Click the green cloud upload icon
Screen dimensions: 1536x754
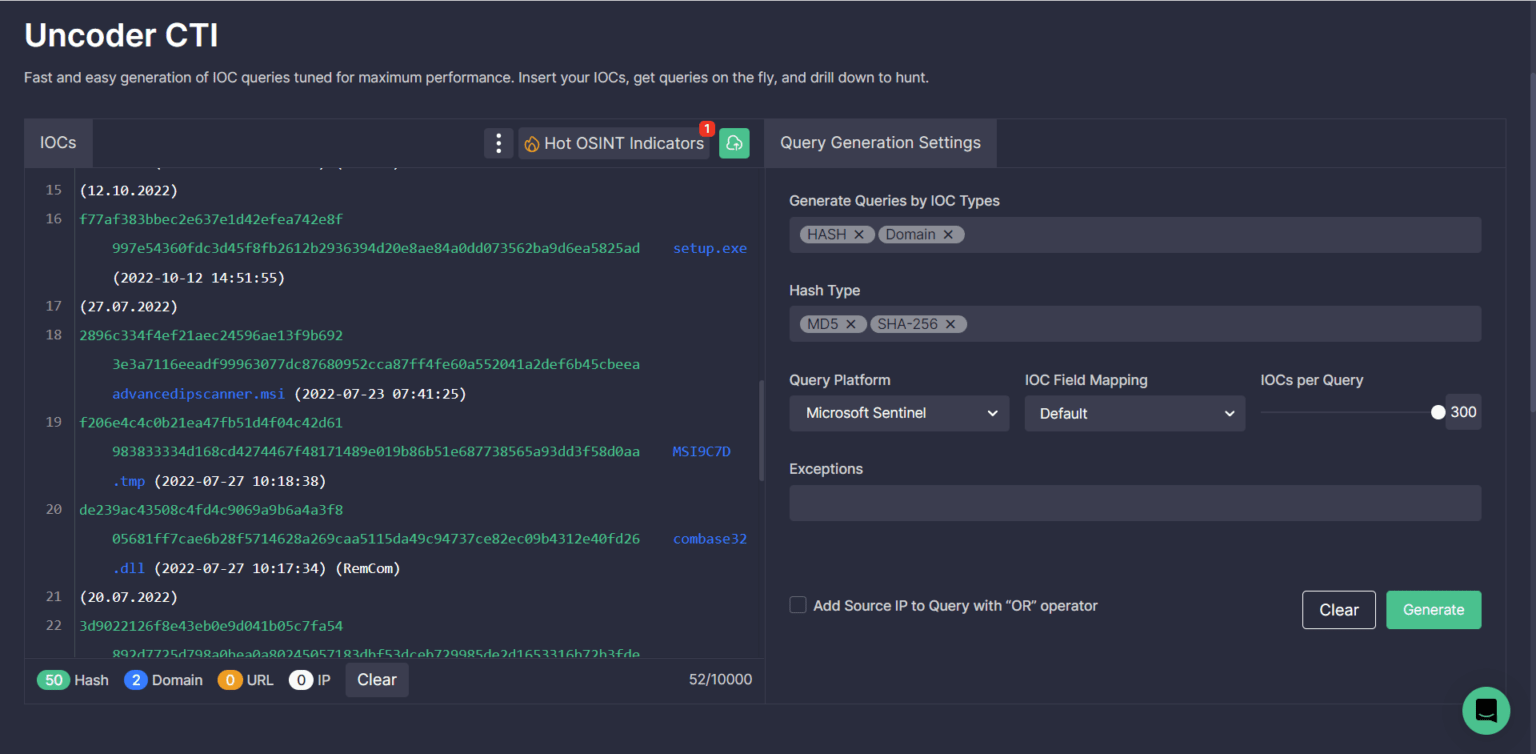pos(734,143)
